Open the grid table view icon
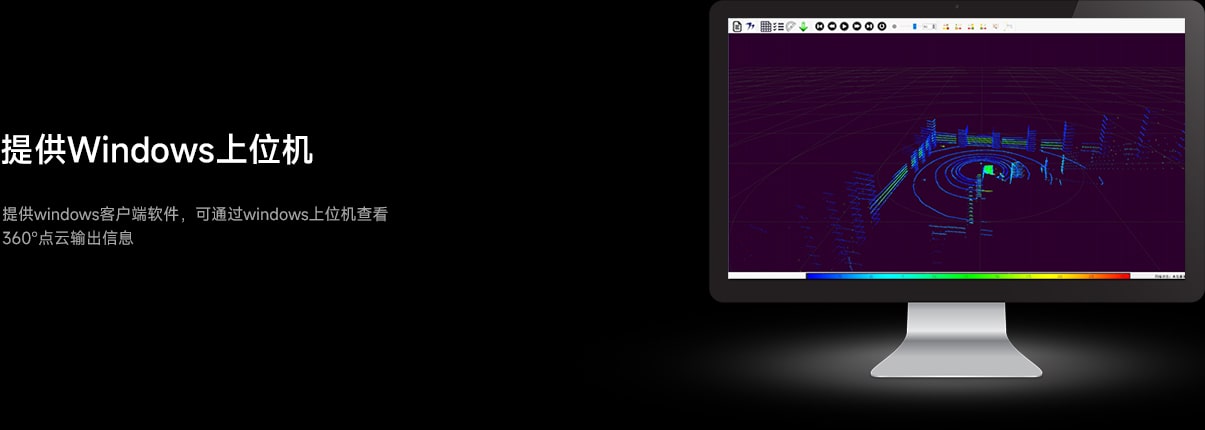 click(766, 26)
